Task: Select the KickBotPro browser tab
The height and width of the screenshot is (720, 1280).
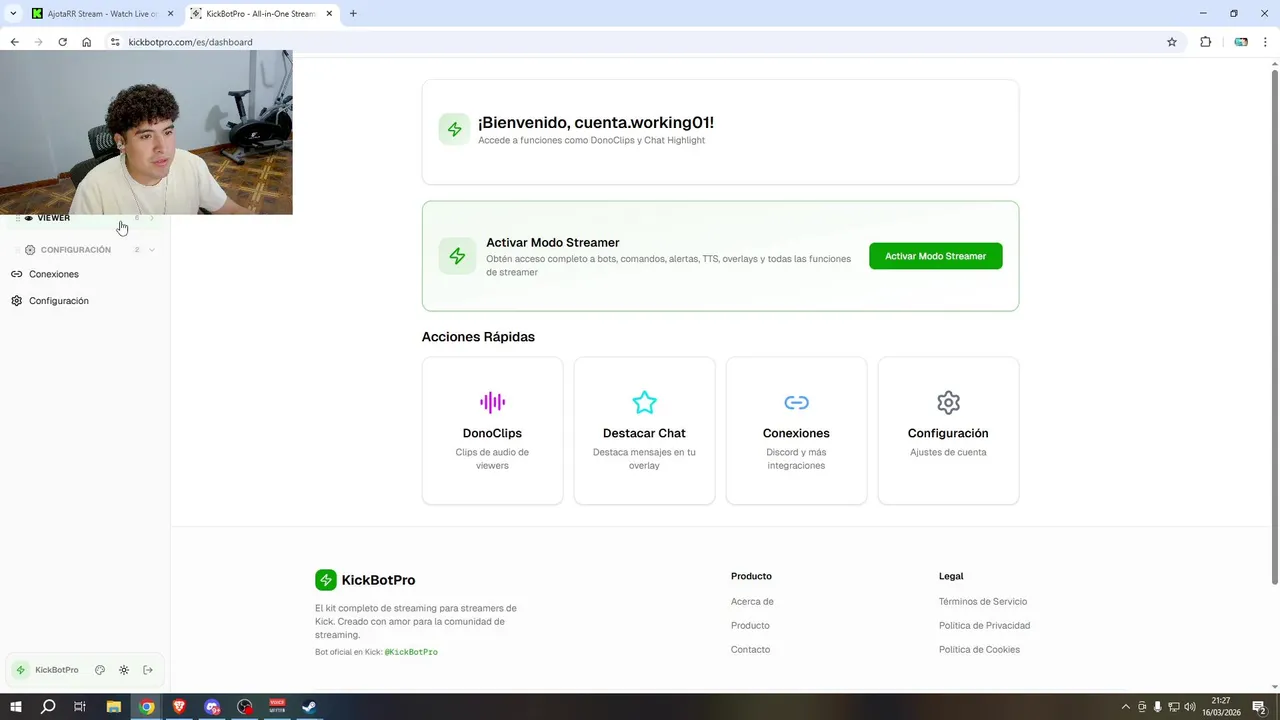Action: [x=262, y=14]
